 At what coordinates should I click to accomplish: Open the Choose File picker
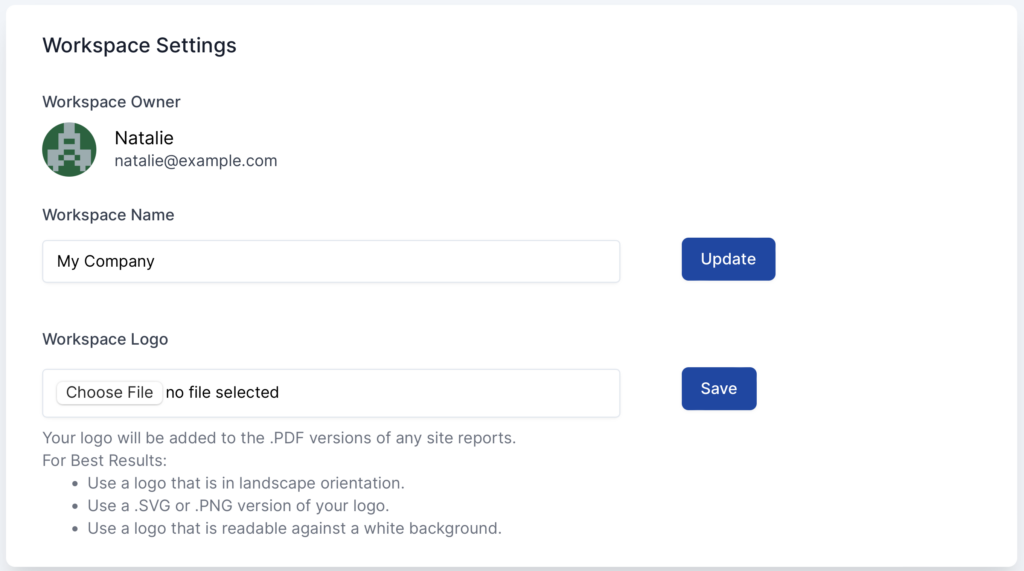click(x=109, y=392)
